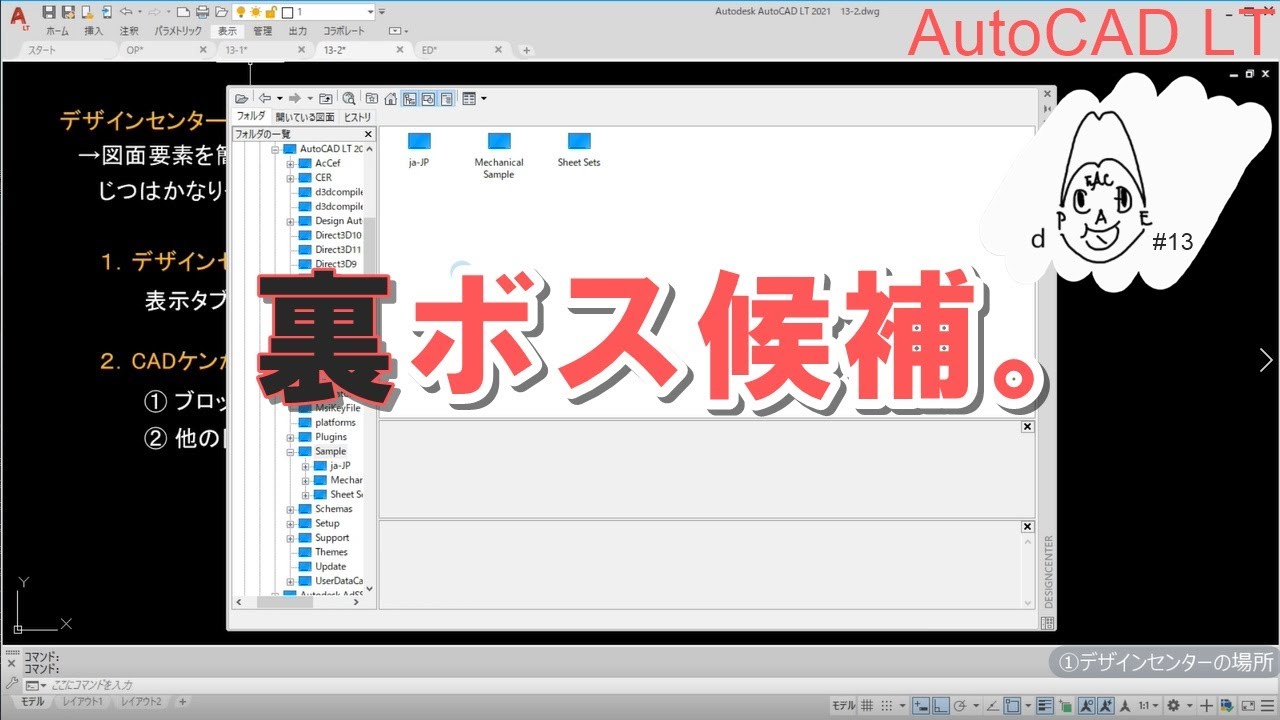
Task: Click DesignCenter Forward arrow
Action: tap(295, 98)
